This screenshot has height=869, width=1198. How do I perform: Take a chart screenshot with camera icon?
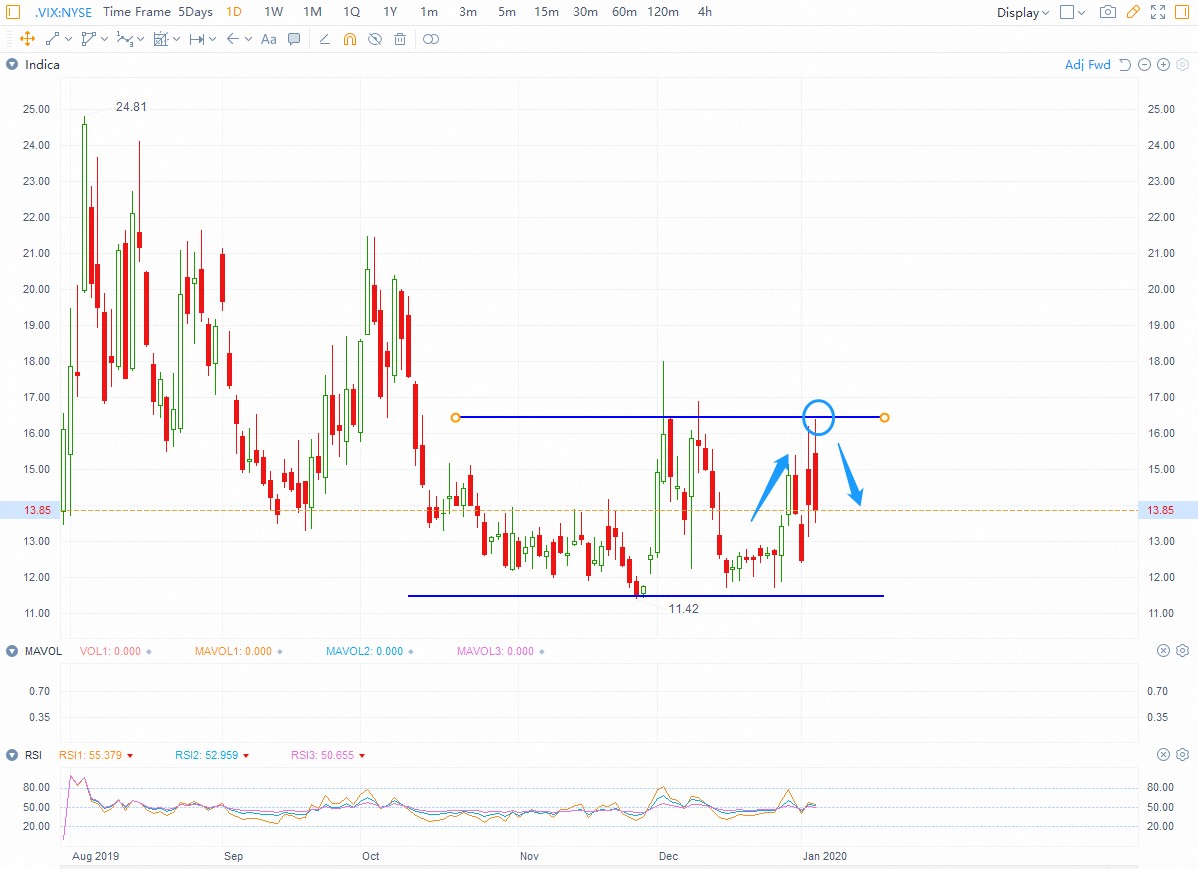click(x=1107, y=12)
